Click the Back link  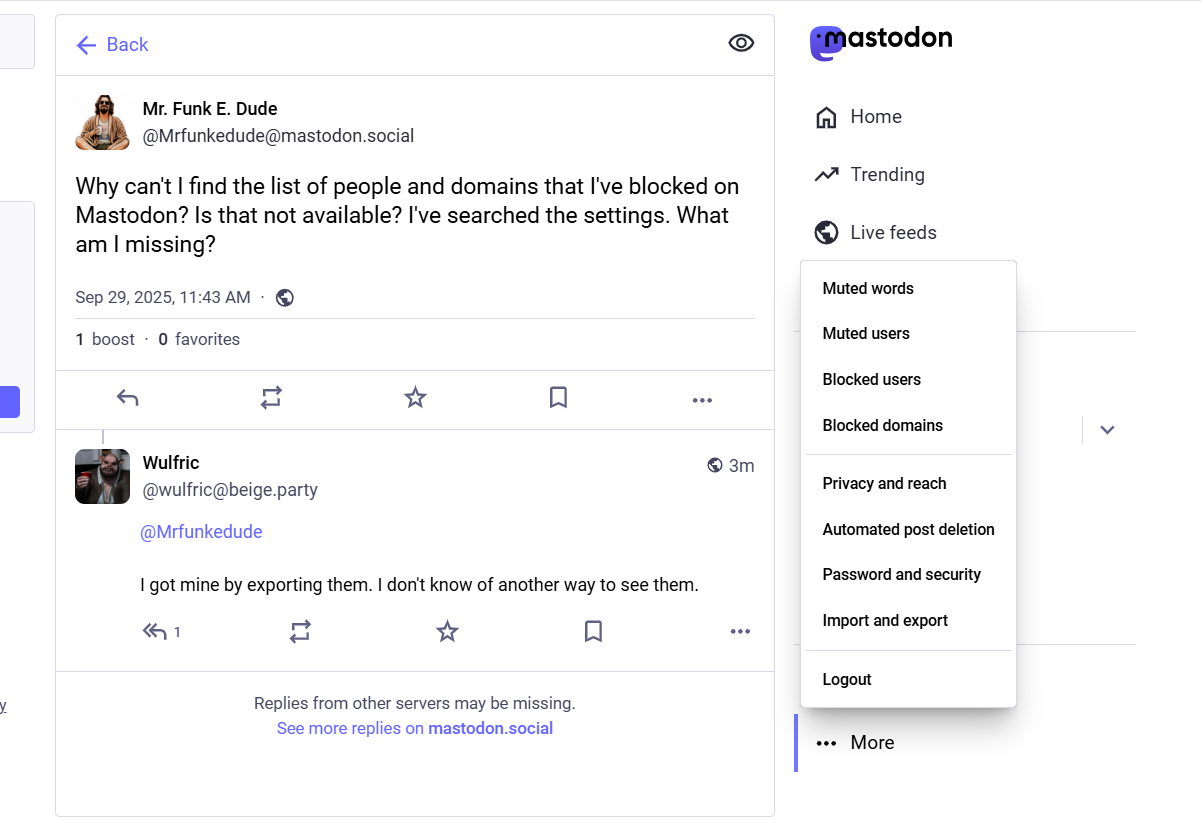tap(111, 44)
